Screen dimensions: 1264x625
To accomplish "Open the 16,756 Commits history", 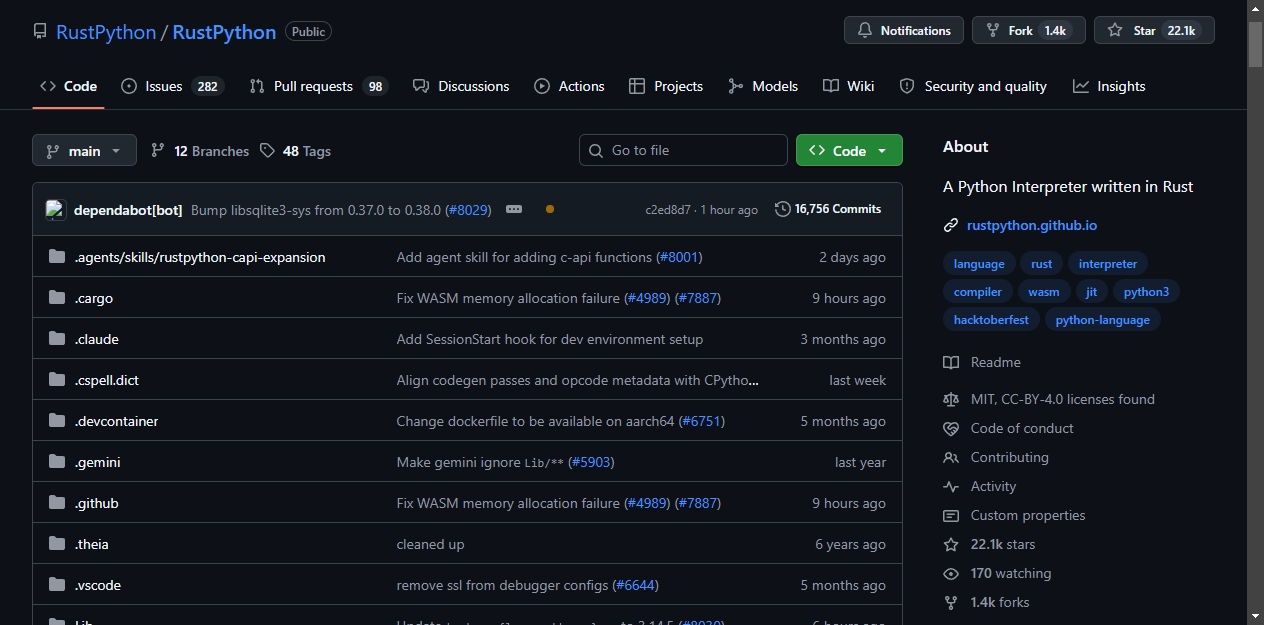I will [x=828, y=209].
